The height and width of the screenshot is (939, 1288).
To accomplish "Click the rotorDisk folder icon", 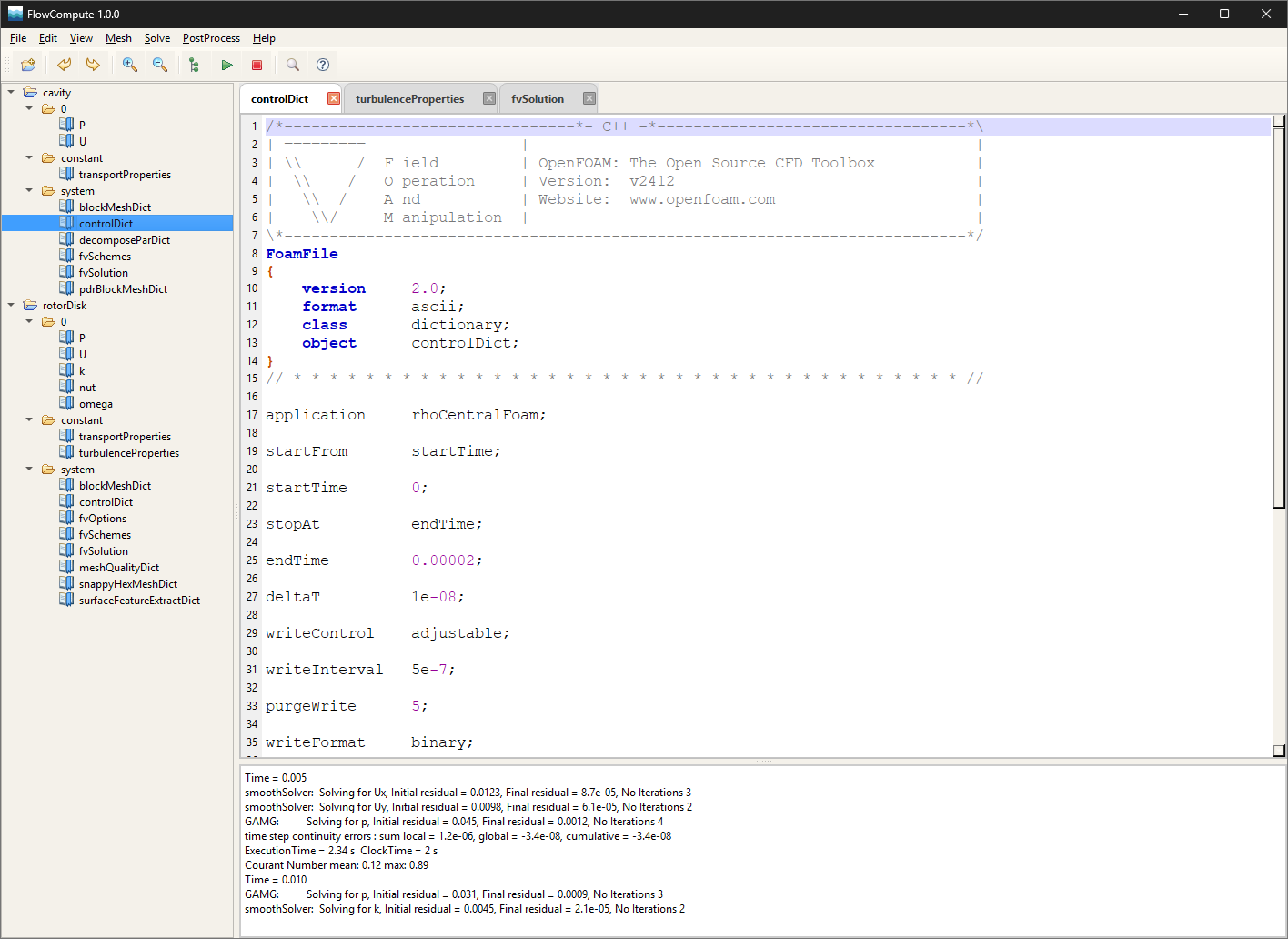I will [30, 305].
